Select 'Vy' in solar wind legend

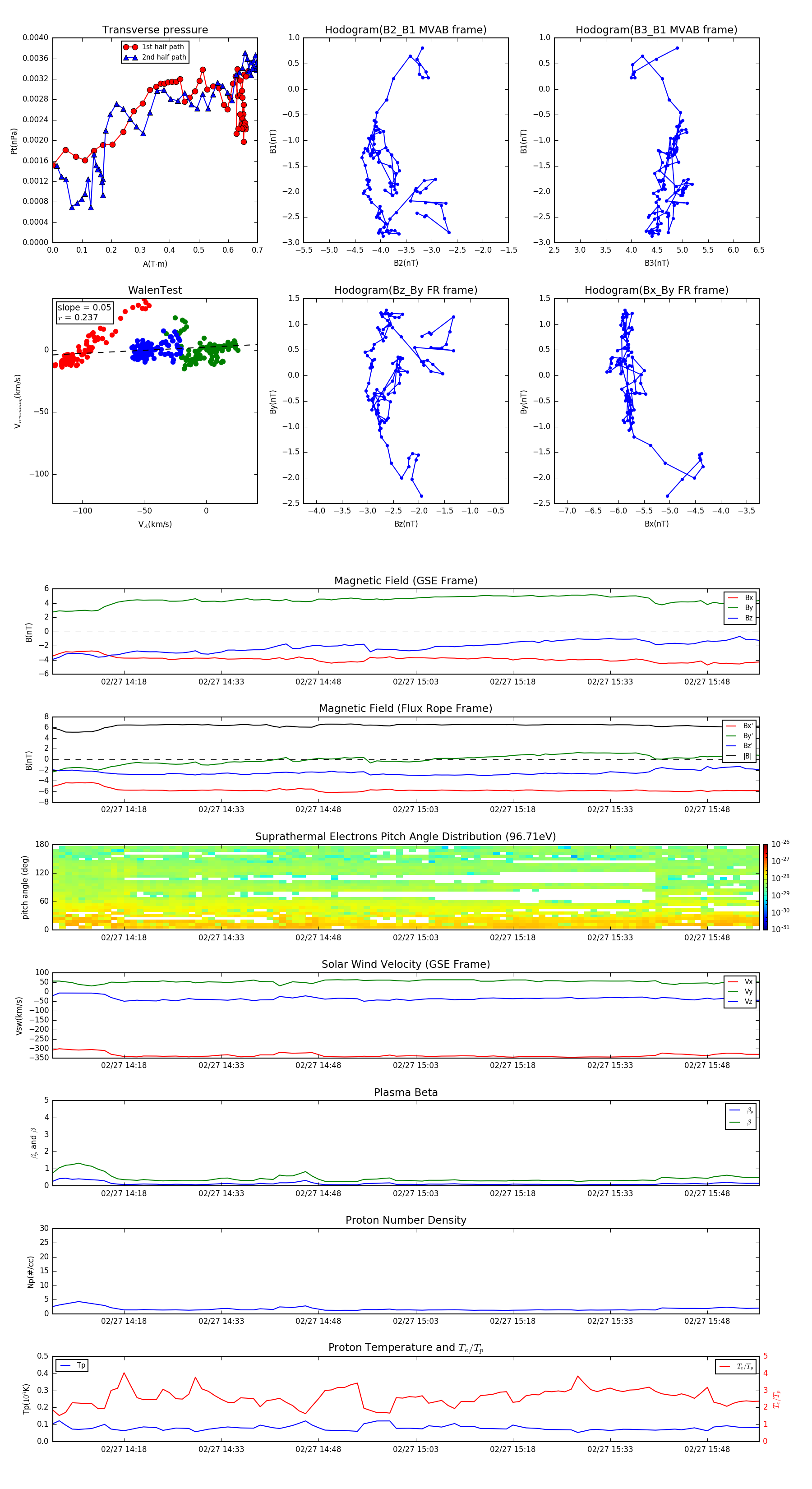tap(741, 991)
